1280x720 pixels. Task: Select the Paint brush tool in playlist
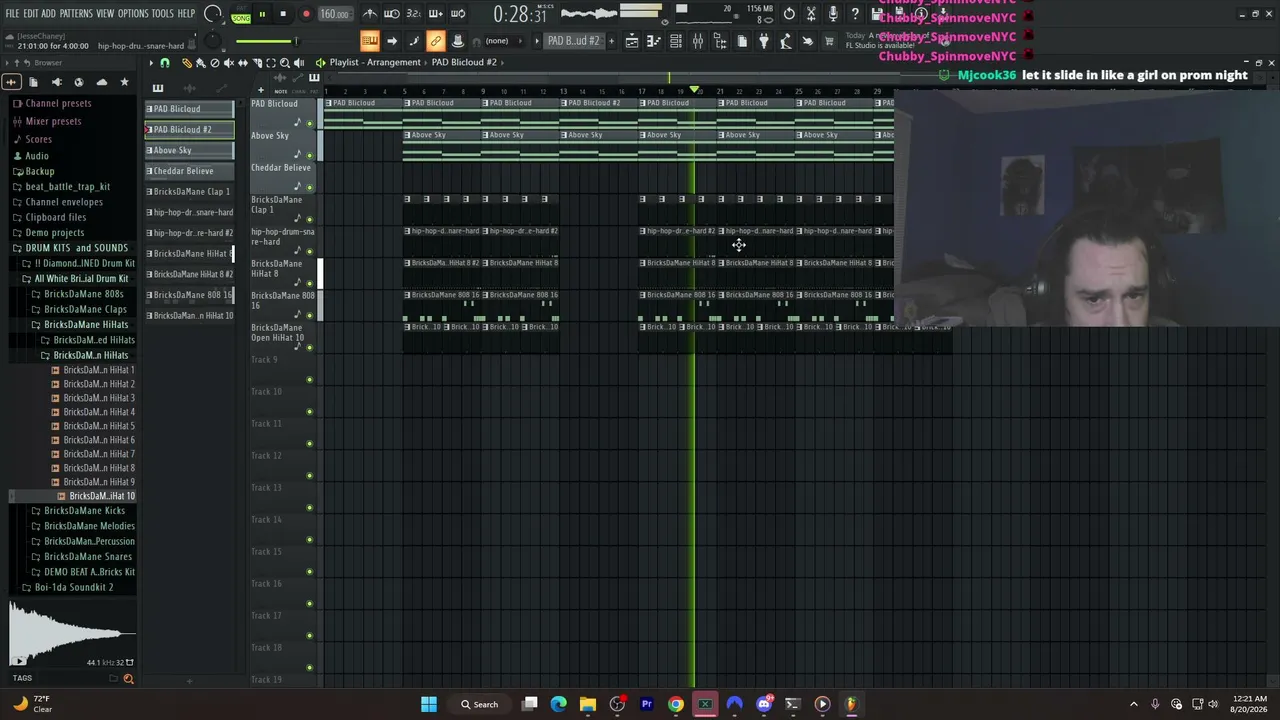(x=200, y=62)
